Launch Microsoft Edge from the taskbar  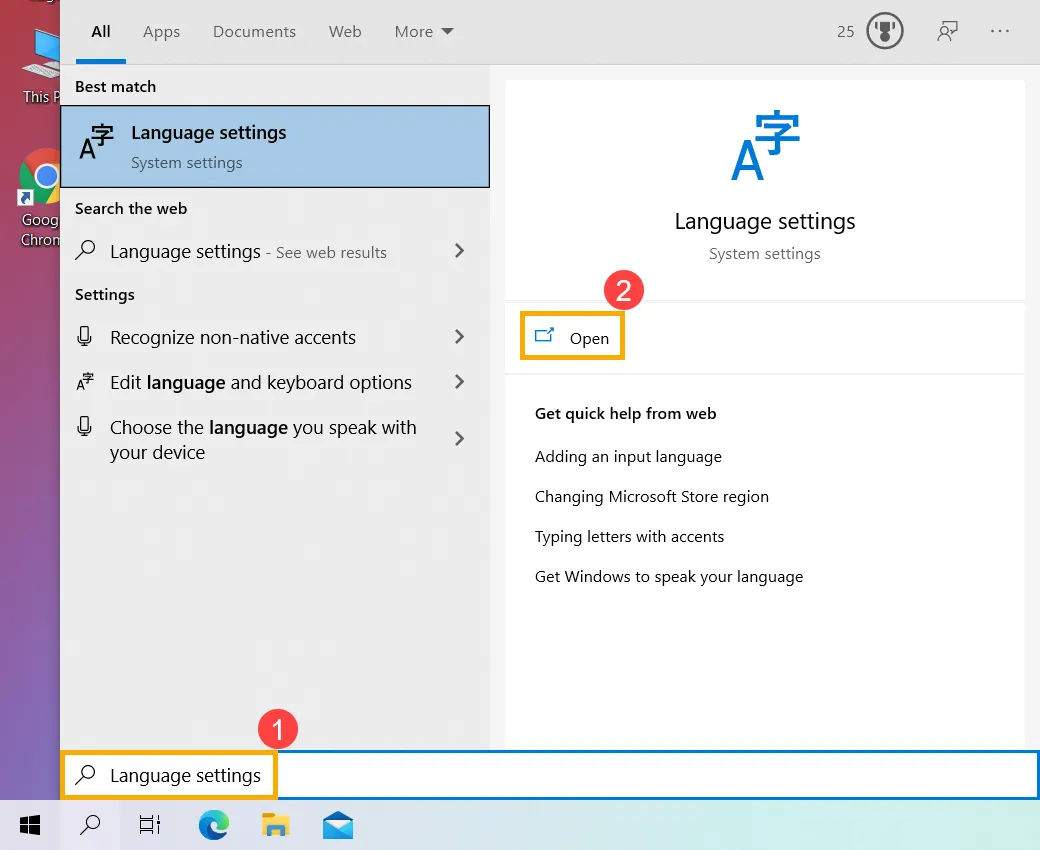point(213,825)
